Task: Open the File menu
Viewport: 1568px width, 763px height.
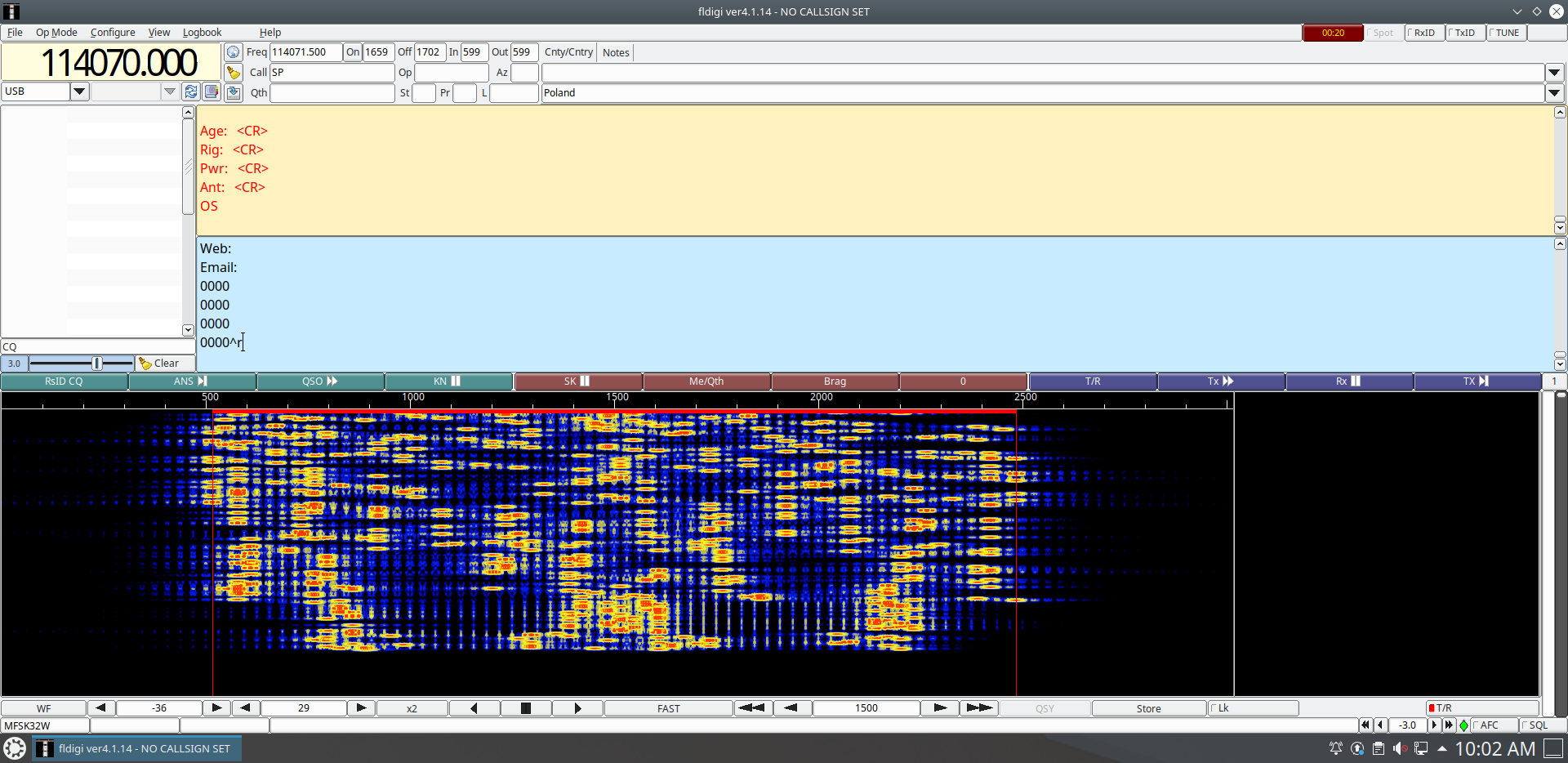Action: click(15, 33)
